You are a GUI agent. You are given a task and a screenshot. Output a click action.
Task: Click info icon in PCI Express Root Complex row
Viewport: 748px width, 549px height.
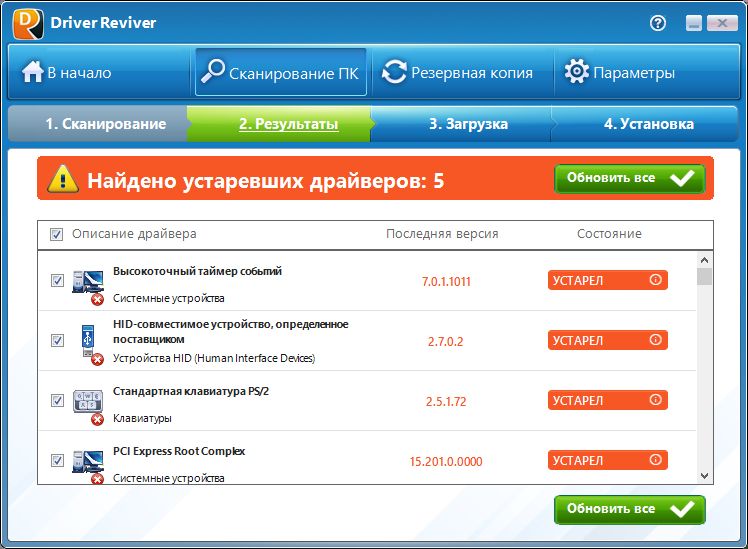coord(655,460)
